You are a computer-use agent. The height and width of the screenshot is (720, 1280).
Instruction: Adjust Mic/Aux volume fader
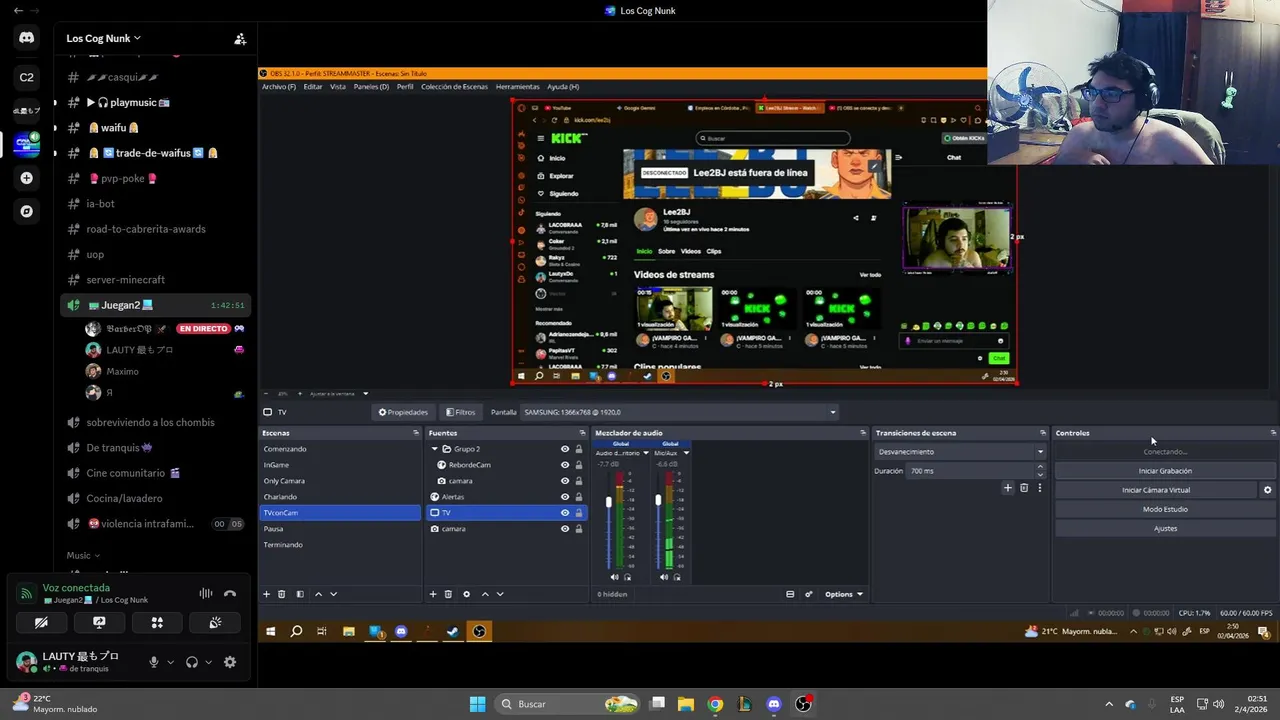pos(658,499)
